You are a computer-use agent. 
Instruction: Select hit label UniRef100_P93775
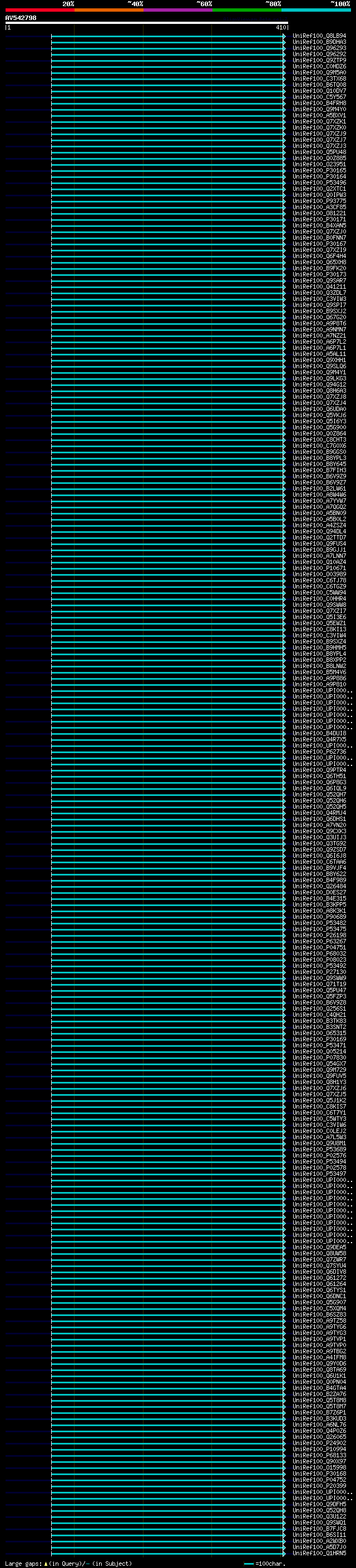(x=319, y=201)
